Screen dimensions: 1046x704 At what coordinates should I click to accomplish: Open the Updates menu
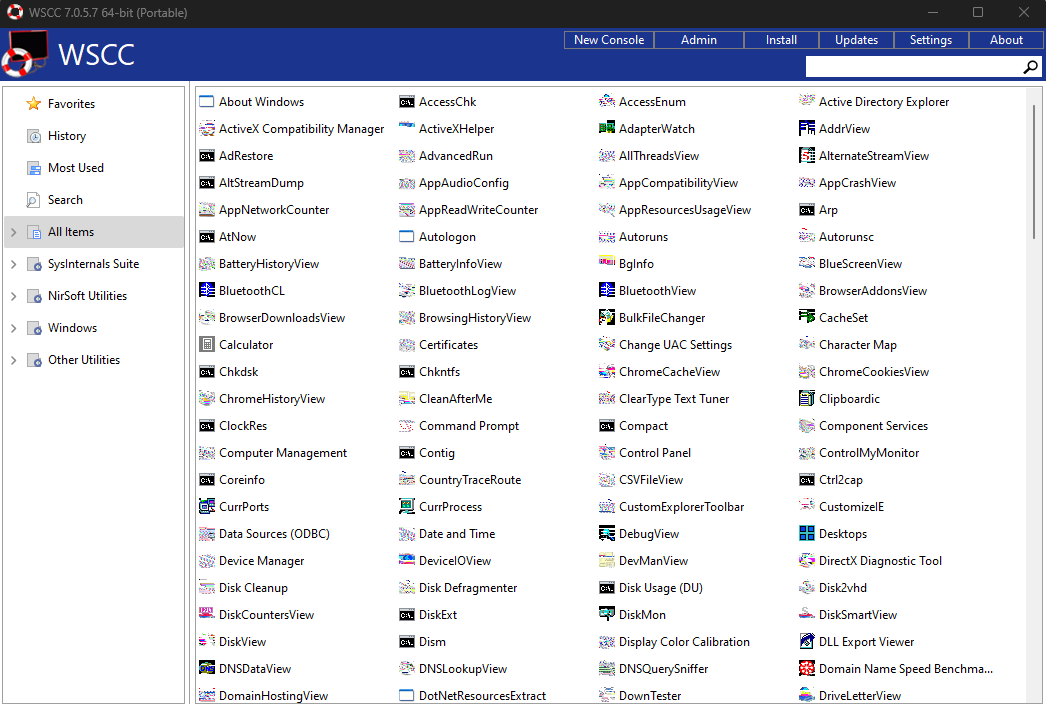pos(857,40)
